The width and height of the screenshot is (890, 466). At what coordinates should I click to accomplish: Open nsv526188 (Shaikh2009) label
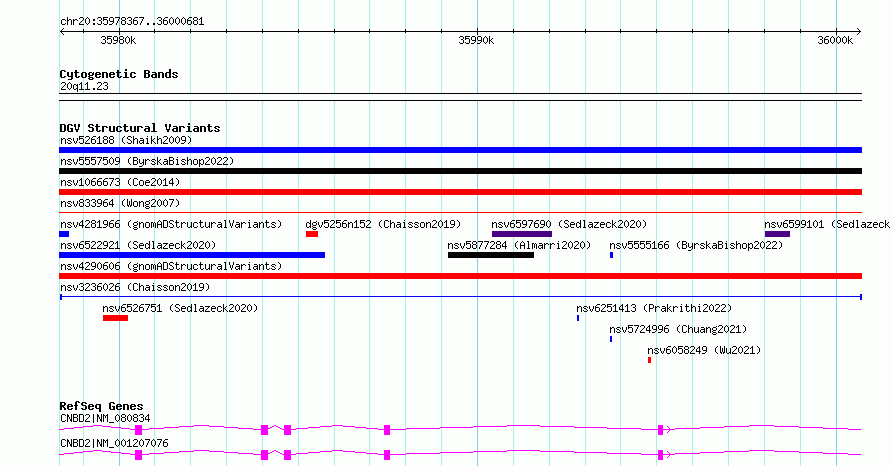(x=126, y=140)
